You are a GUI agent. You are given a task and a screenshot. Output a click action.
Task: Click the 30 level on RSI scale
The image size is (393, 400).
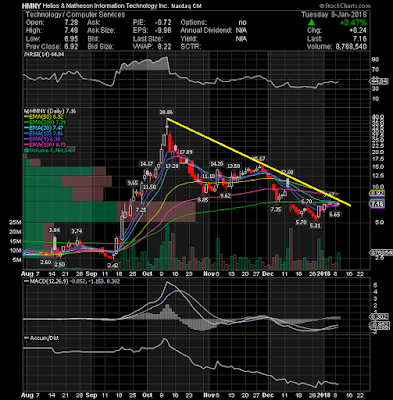pyautogui.click(x=376, y=89)
